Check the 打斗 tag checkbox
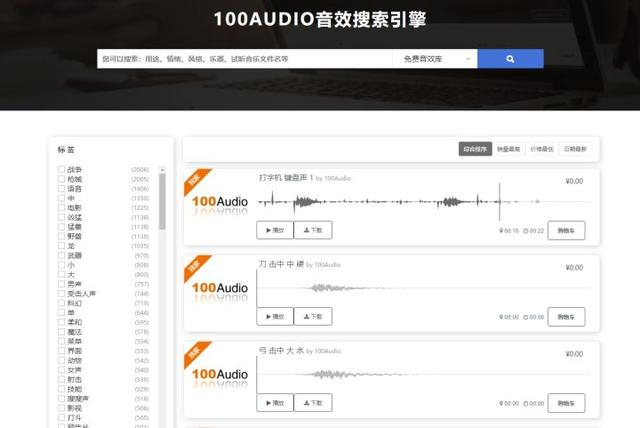Image resolution: width=640 pixels, height=428 pixels. [61, 417]
